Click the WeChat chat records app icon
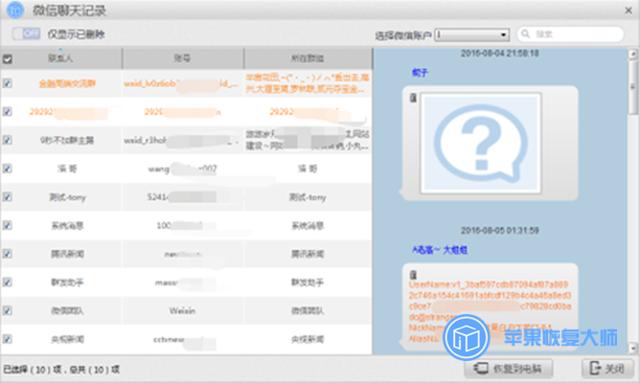Image resolution: width=640 pixels, height=383 pixels. point(16,10)
